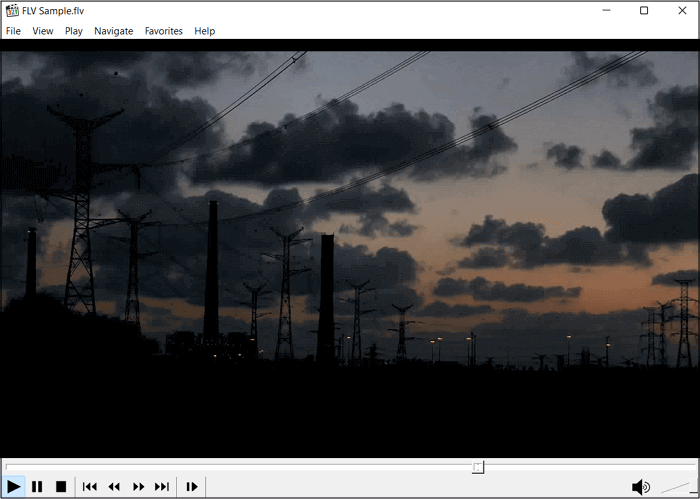Skip to the previous file
The height and width of the screenshot is (499, 700).
pos(90,487)
